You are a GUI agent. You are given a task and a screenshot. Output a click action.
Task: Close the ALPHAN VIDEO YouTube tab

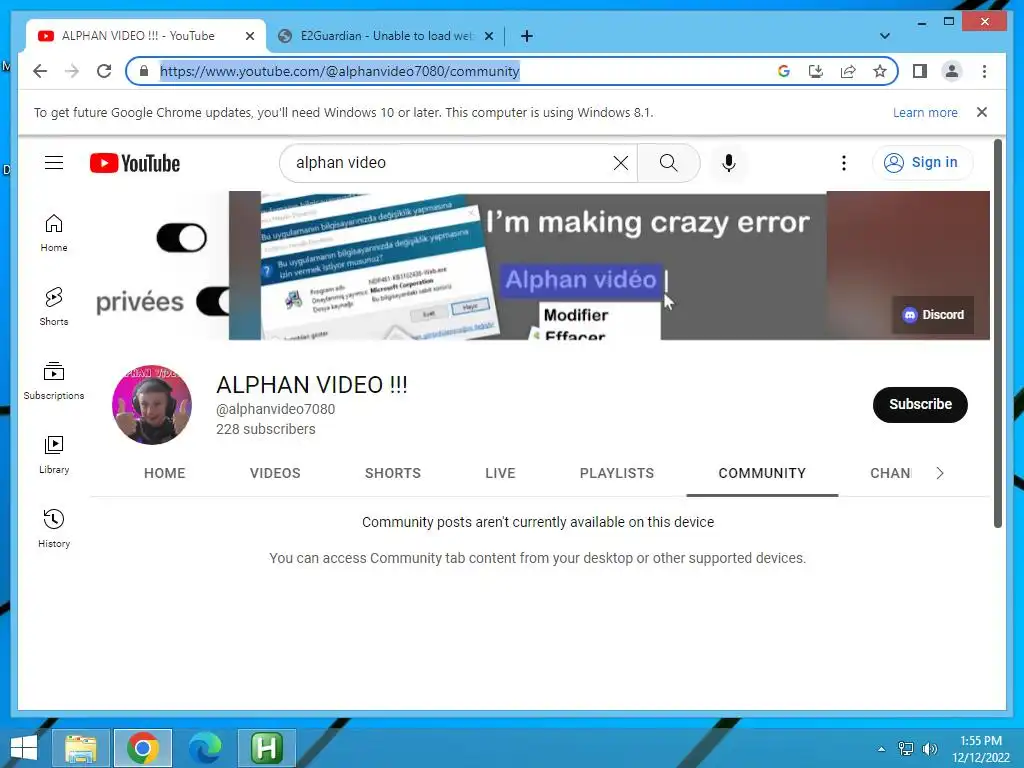[x=249, y=36]
